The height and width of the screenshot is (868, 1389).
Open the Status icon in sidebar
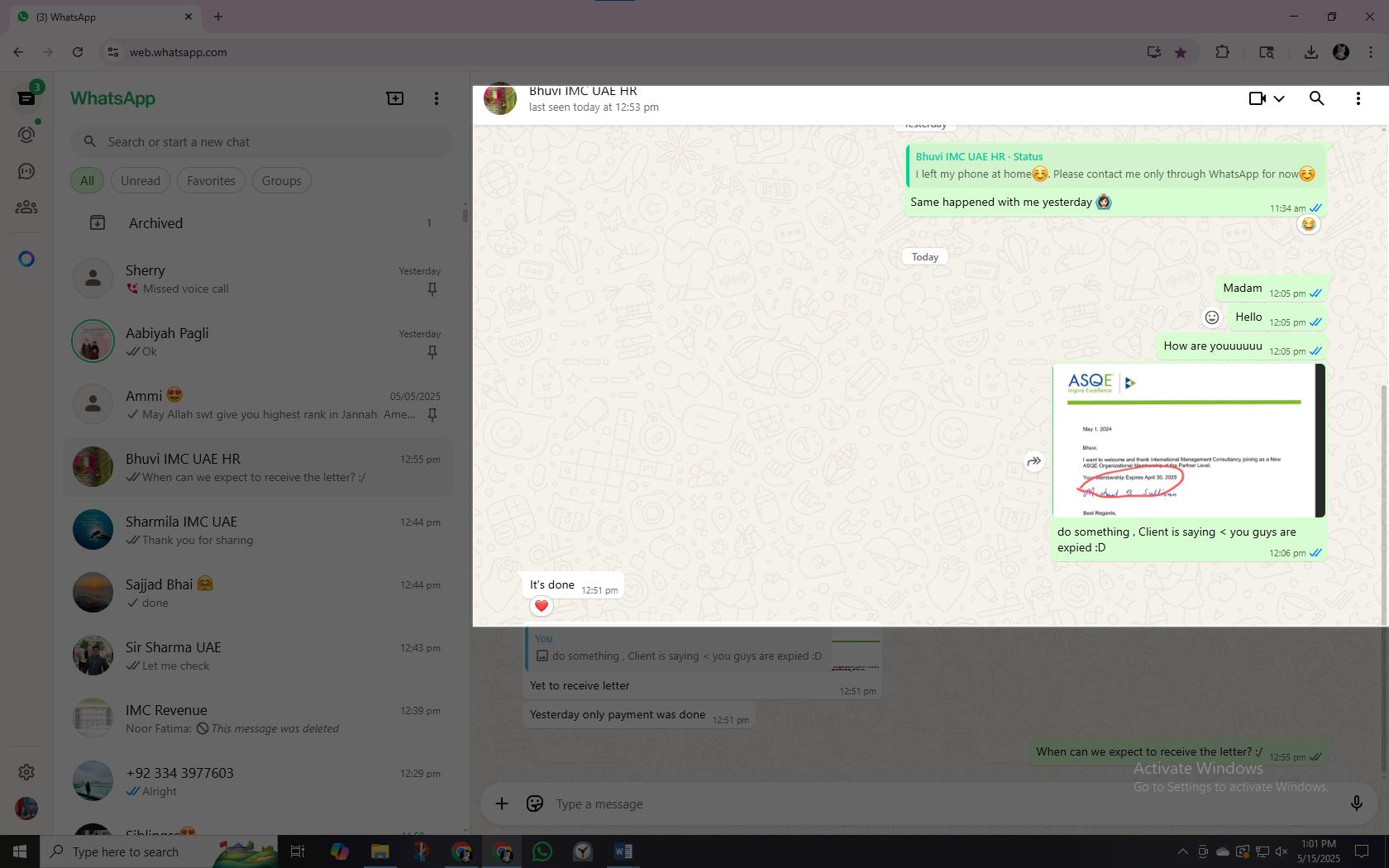click(26, 135)
